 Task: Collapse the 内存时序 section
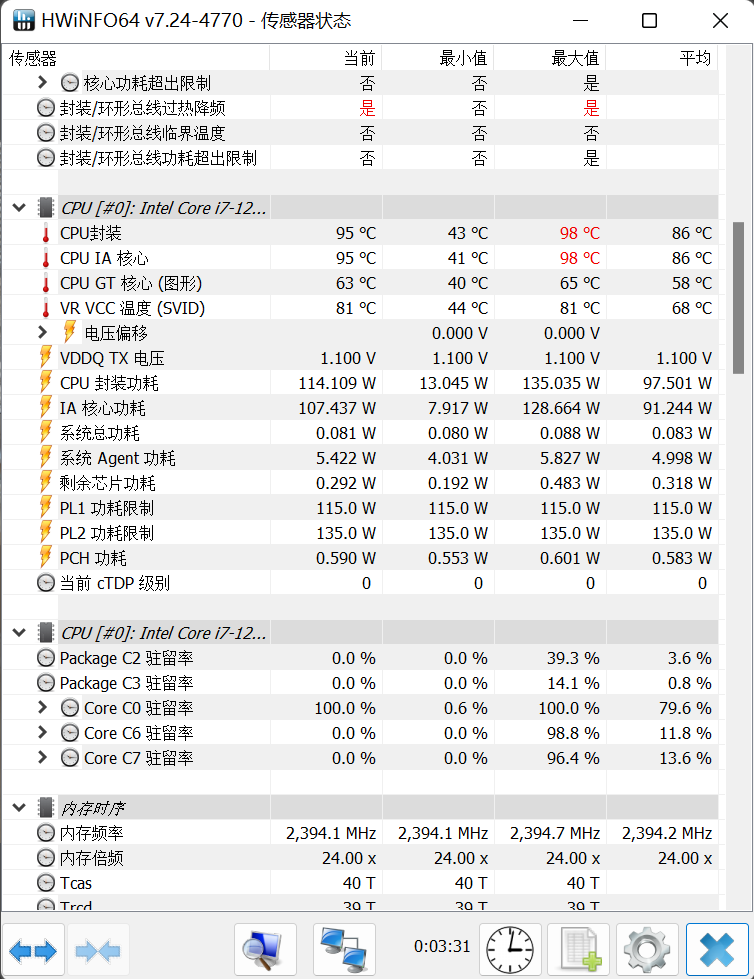19,807
